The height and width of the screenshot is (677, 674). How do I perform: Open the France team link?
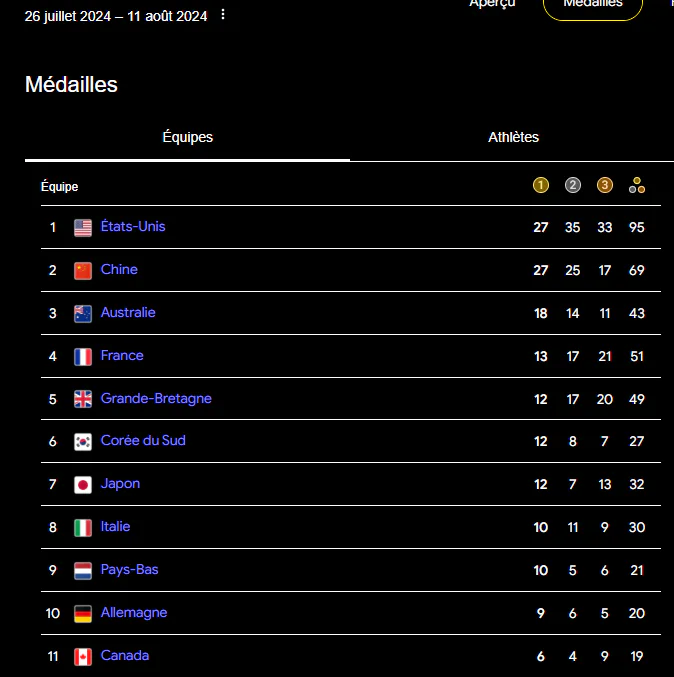pos(122,355)
